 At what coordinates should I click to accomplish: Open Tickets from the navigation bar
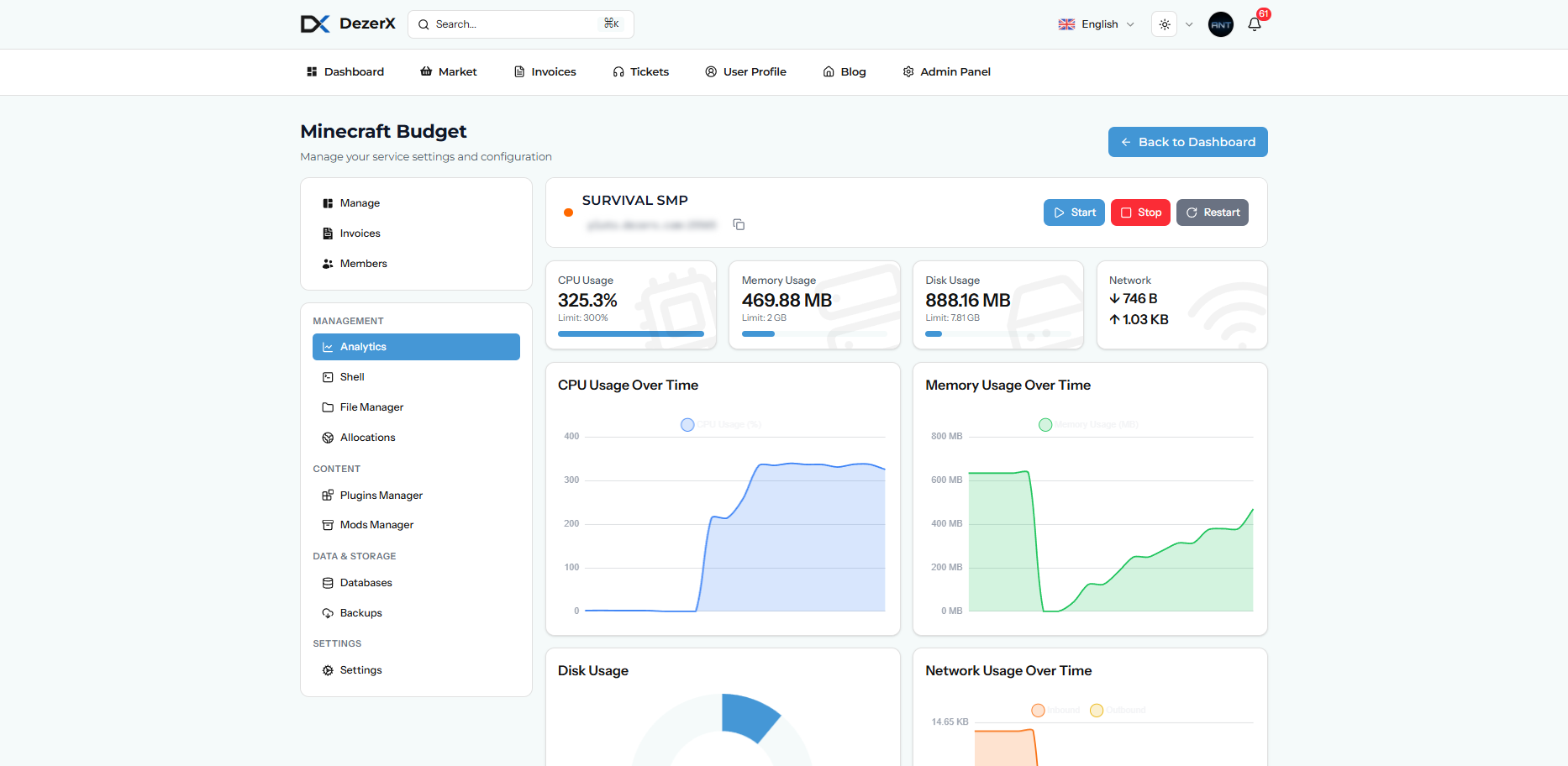(641, 72)
